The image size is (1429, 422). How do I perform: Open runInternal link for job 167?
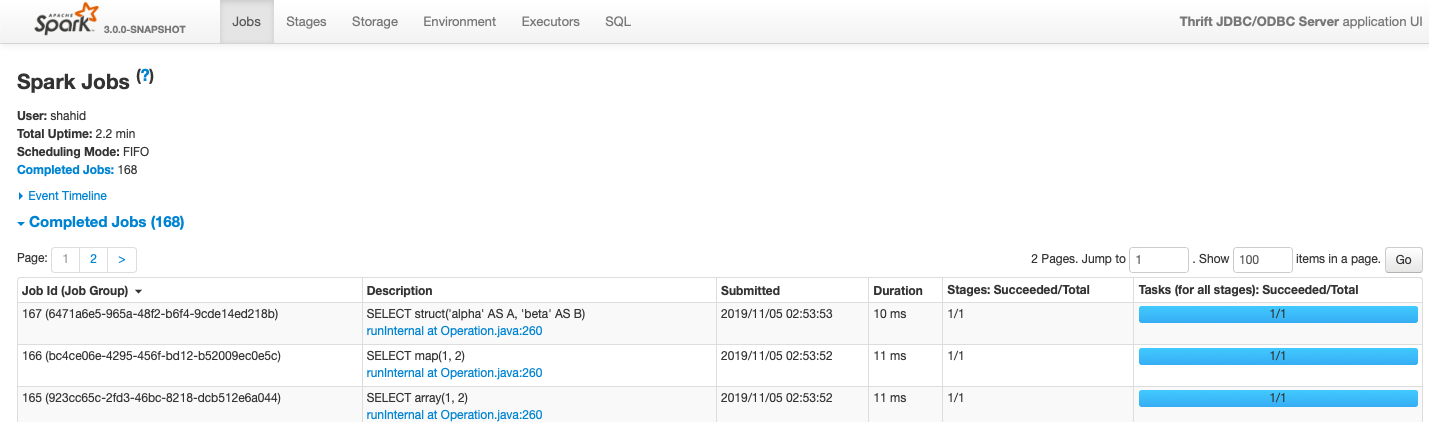point(454,331)
